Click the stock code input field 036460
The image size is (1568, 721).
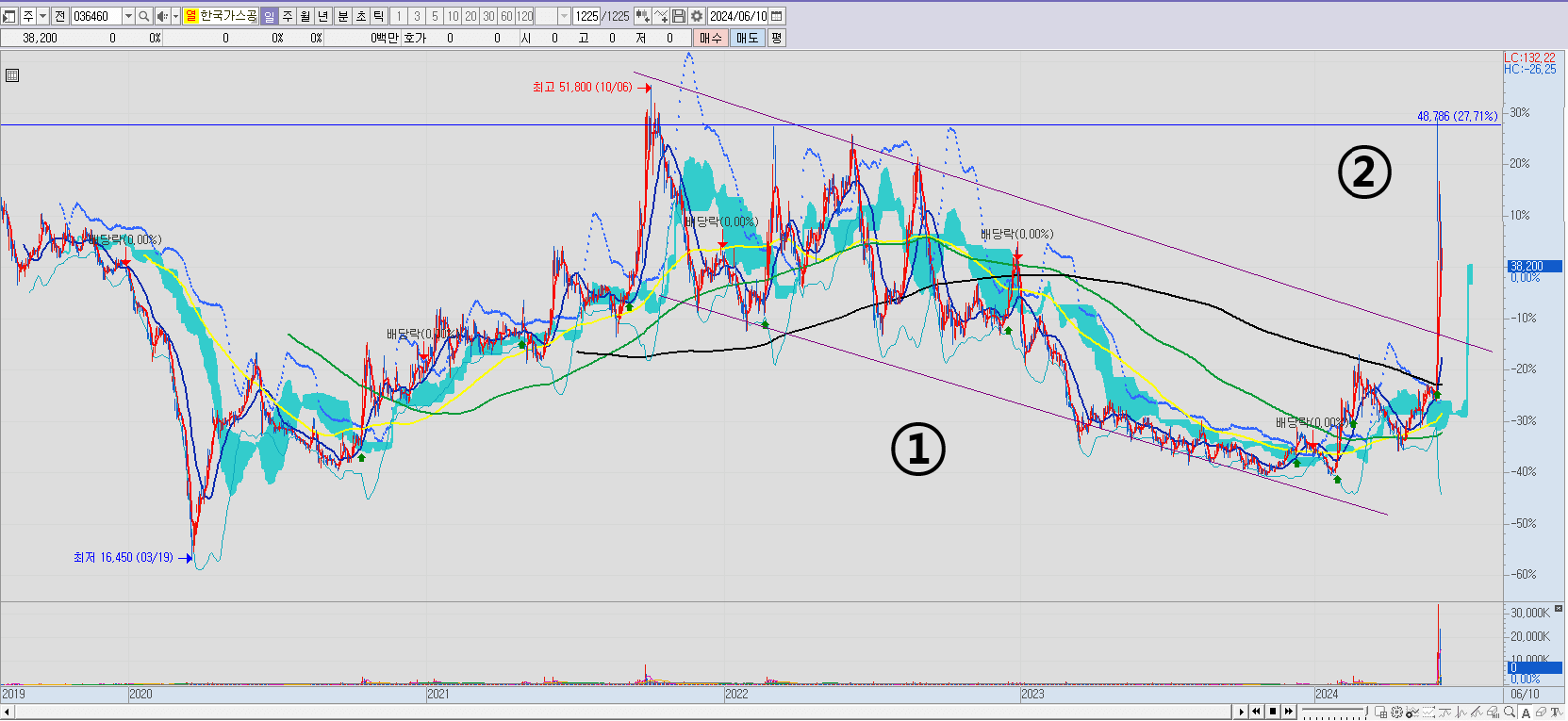(x=96, y=16)
